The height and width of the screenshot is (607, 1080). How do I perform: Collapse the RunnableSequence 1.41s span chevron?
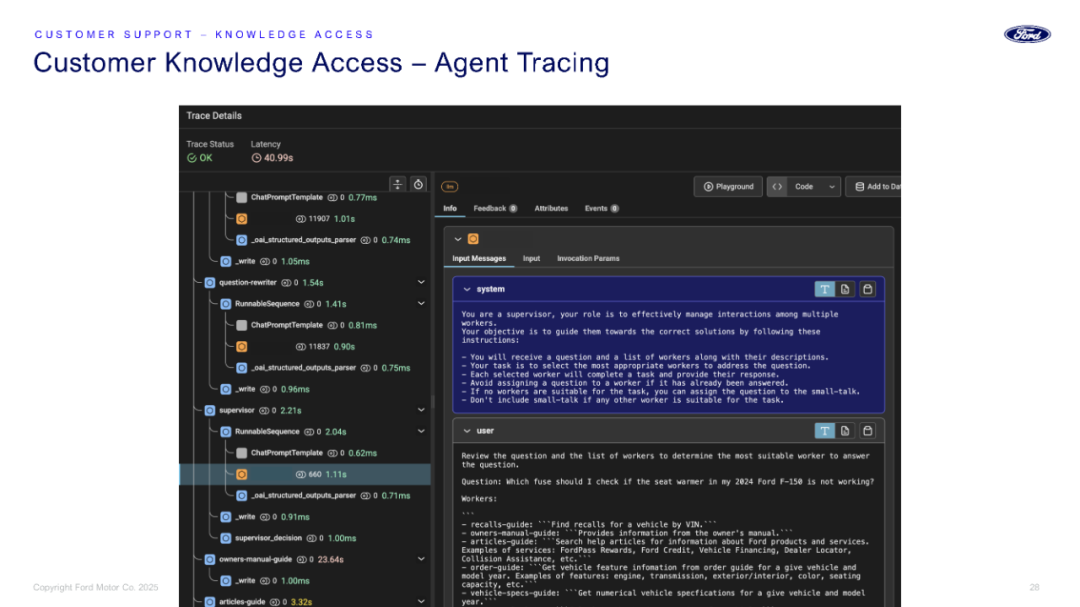[x=421, y=304]
